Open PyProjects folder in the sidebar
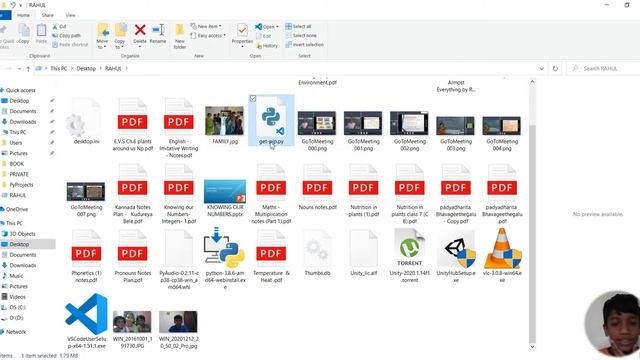The image size is (640, 360). click(21, 185)
